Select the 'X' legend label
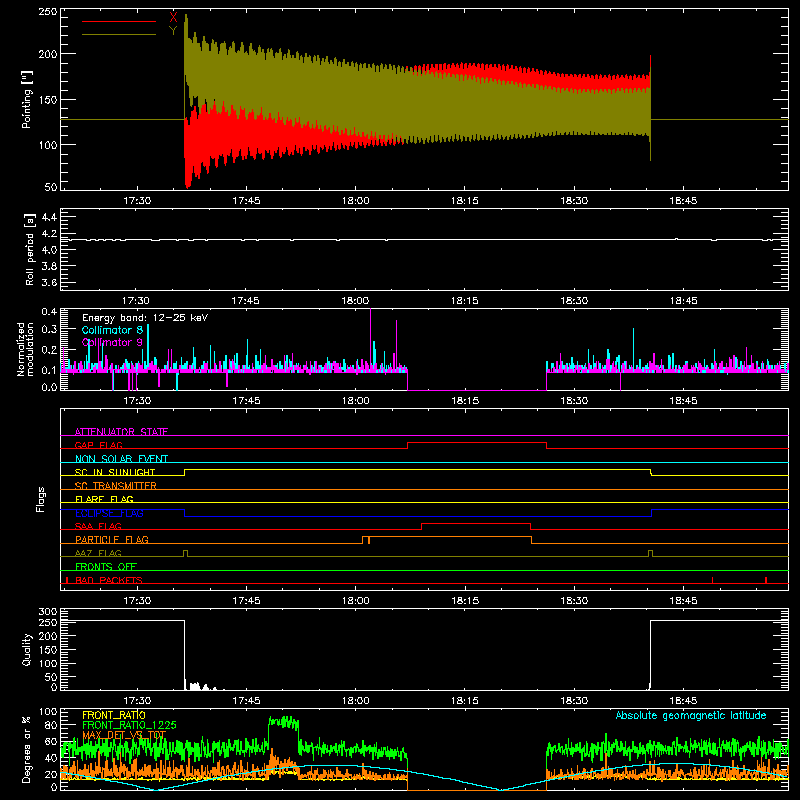Screen dimensions: 800x800 173,18
